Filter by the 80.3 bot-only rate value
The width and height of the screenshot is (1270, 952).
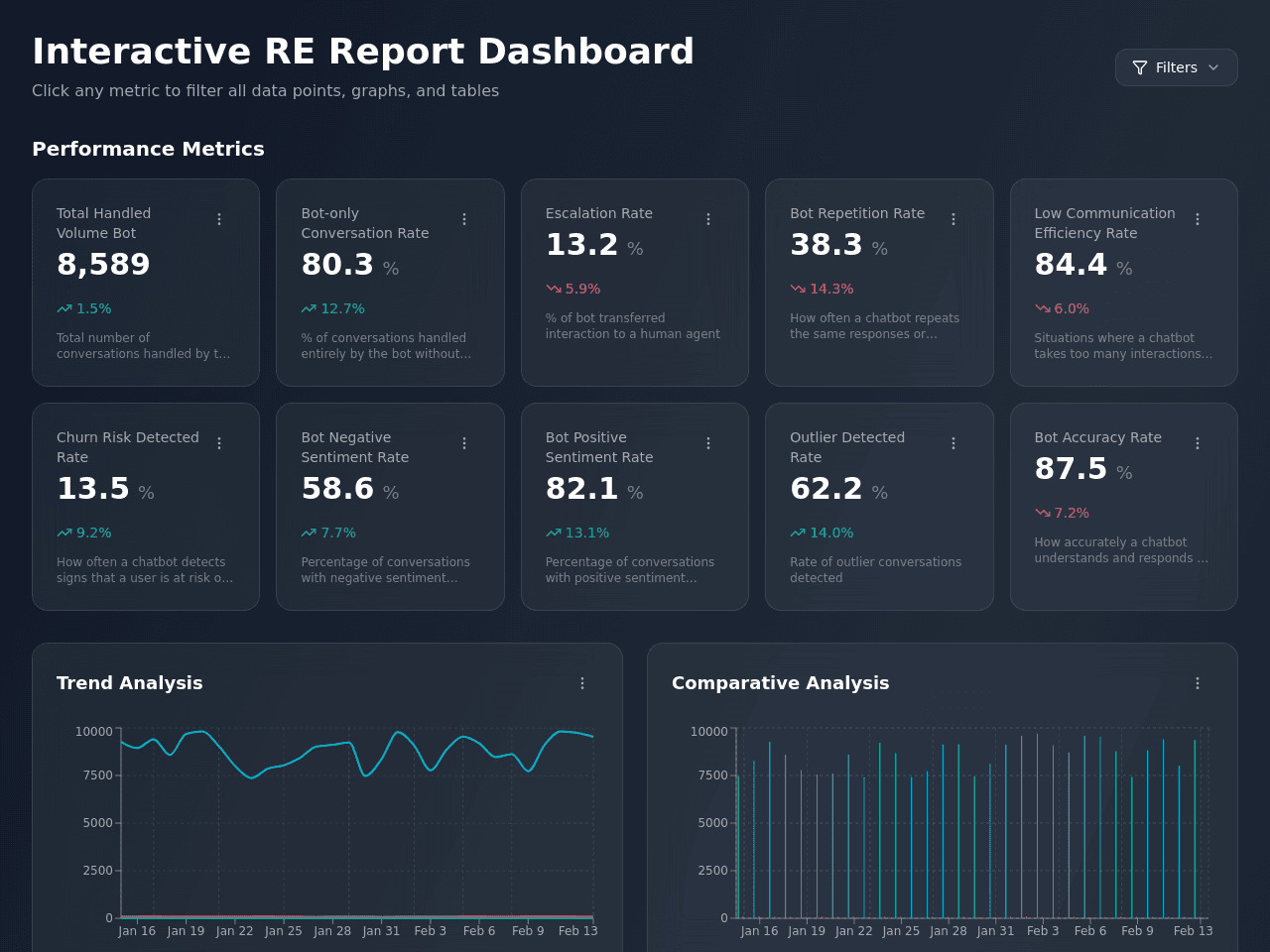pyautogui.click(x=337, y=265)
